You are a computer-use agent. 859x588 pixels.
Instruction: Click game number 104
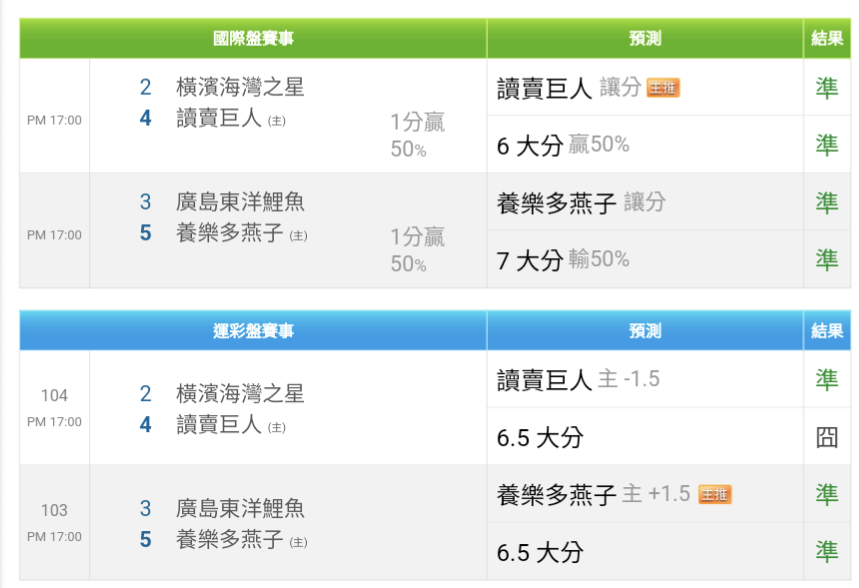pos(54,395)
